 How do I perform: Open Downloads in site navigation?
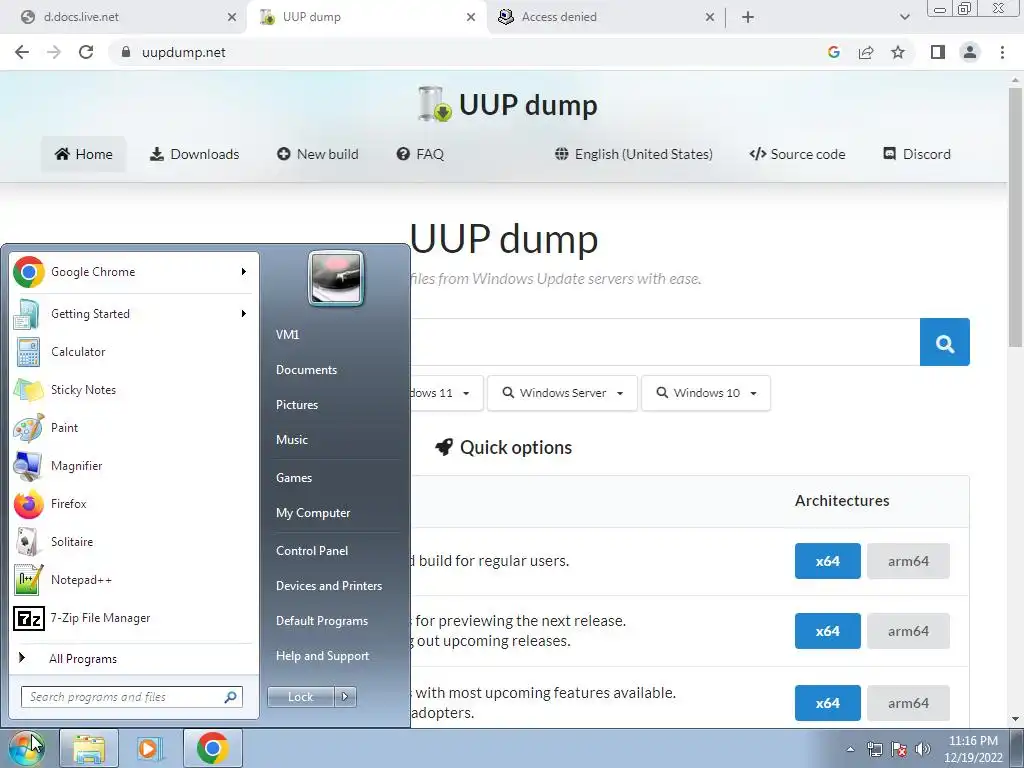[x=195, y=154]
